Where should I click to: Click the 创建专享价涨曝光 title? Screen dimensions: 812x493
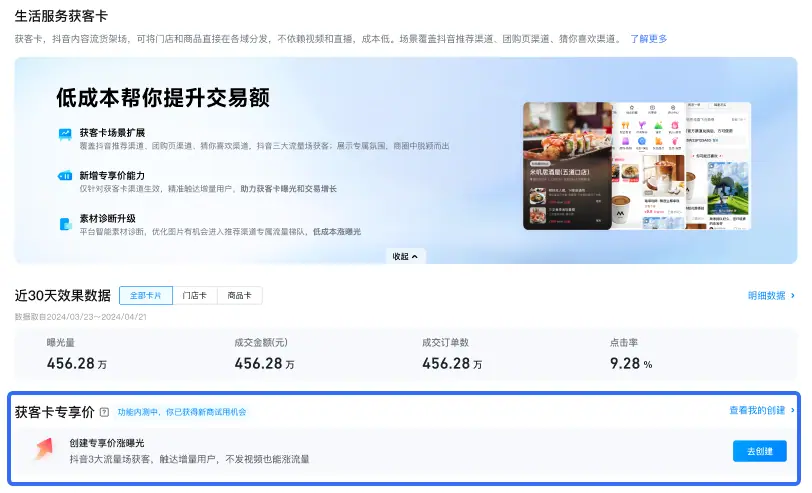coord(107,443)
